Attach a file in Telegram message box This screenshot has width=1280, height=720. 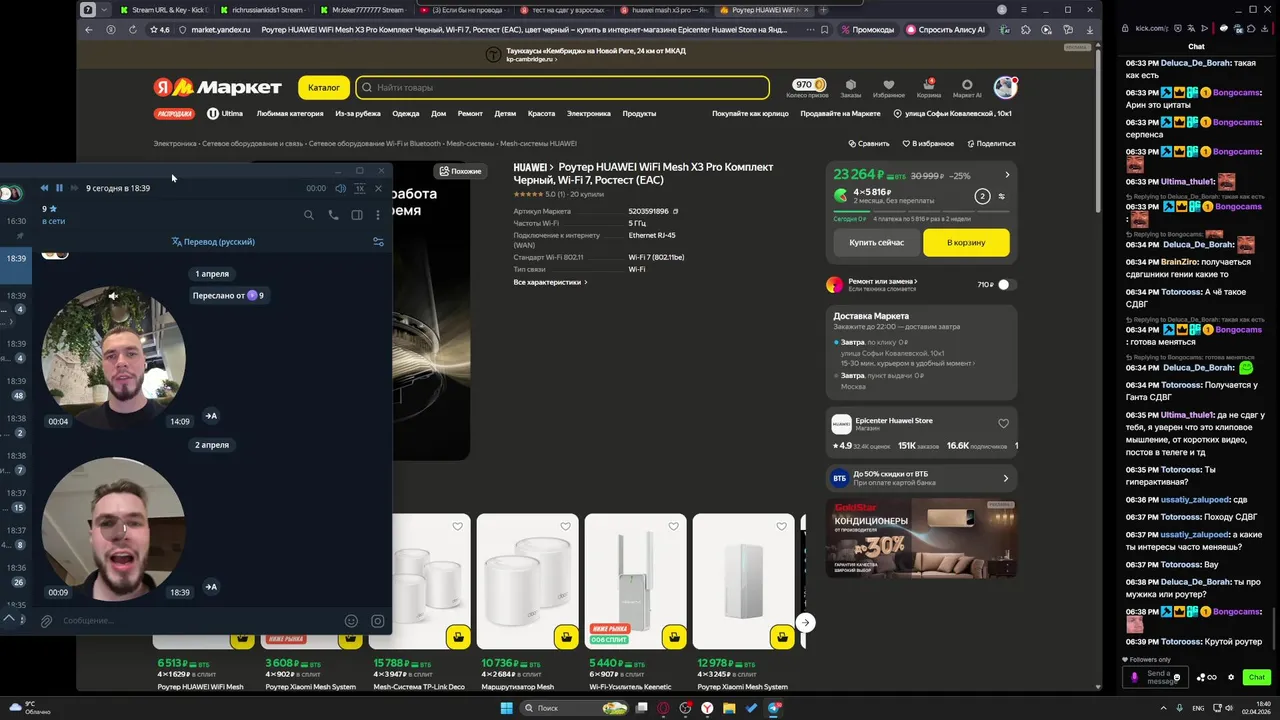tap(46, 621)
